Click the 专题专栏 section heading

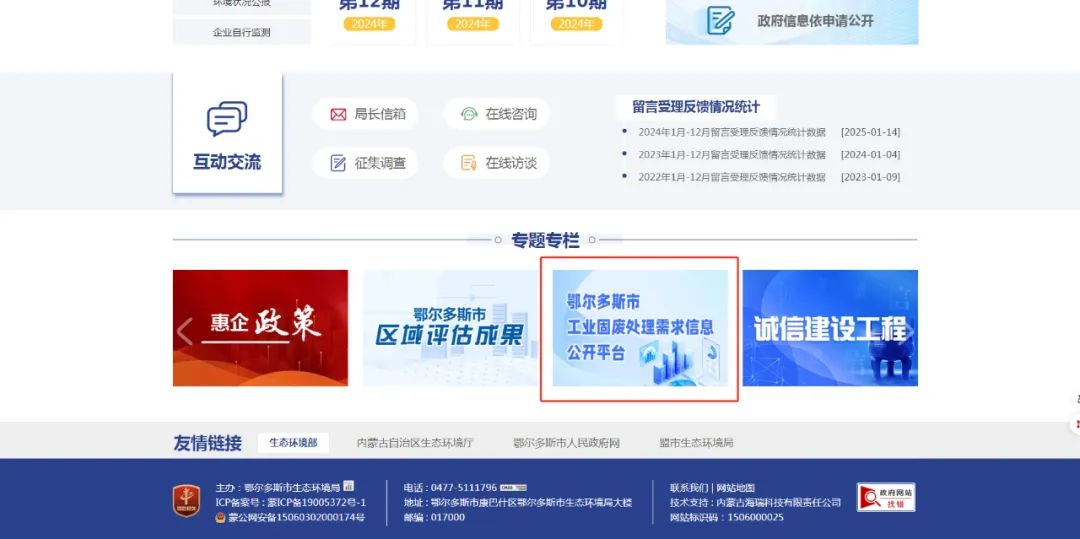pyautogui.click(x=545, y=240)
